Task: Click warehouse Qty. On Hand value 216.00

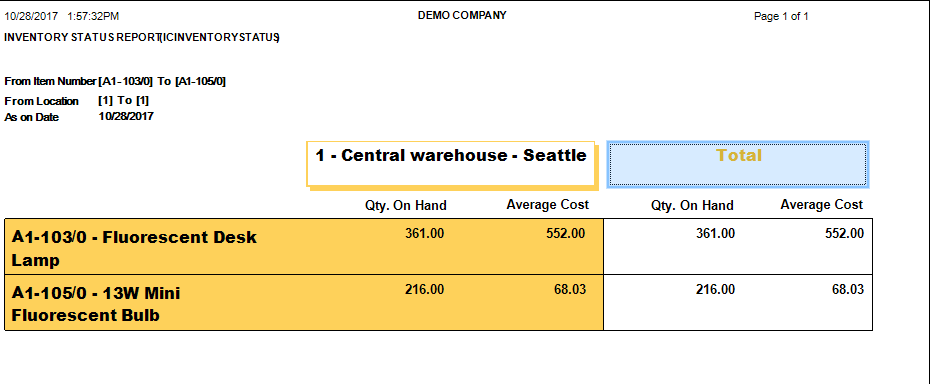Action: coord(424,290)
